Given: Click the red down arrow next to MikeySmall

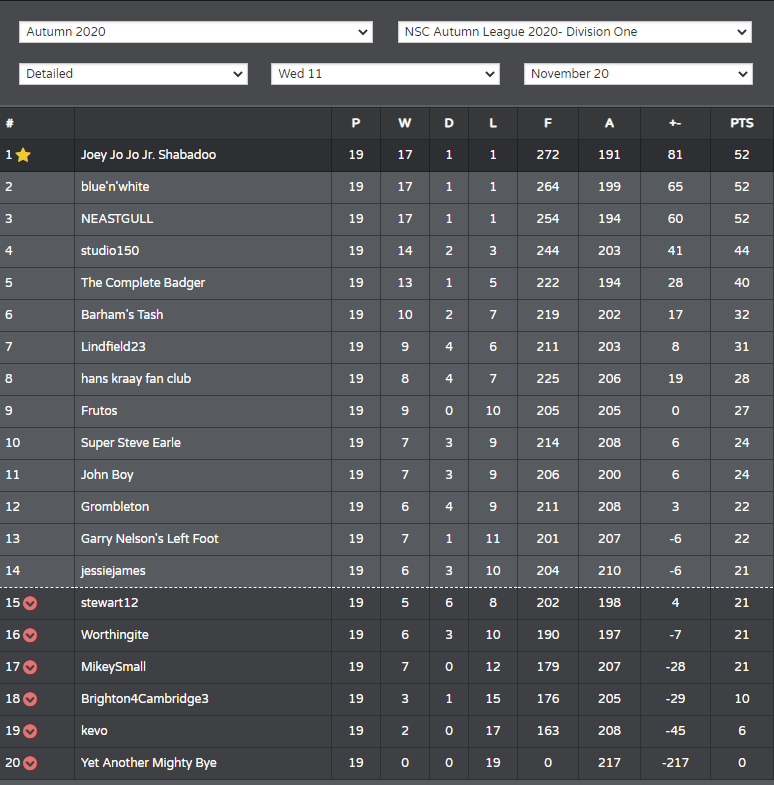Looking at the screenshot, I should click(30, 667).
